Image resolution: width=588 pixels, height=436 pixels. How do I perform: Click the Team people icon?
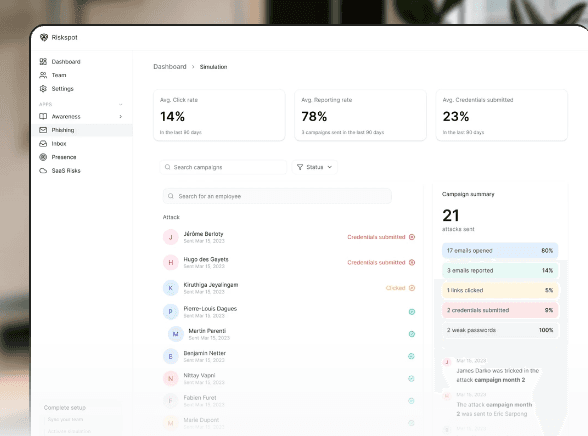[43, 75]
